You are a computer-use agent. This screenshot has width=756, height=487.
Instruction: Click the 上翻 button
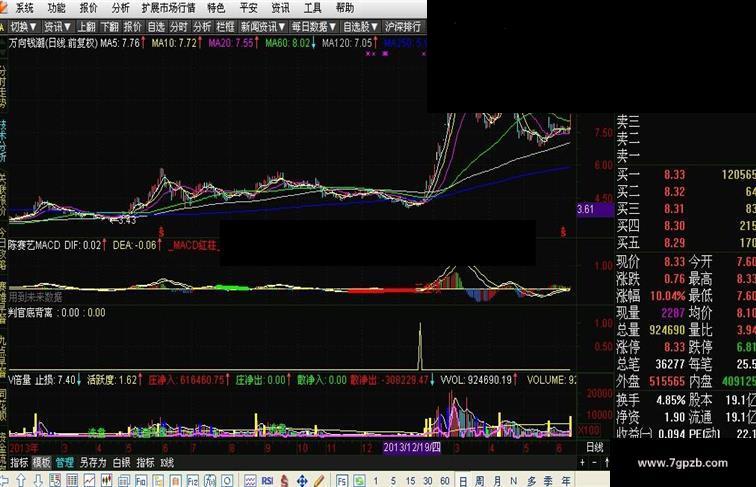pyautogui.click(x=87, y=27)
